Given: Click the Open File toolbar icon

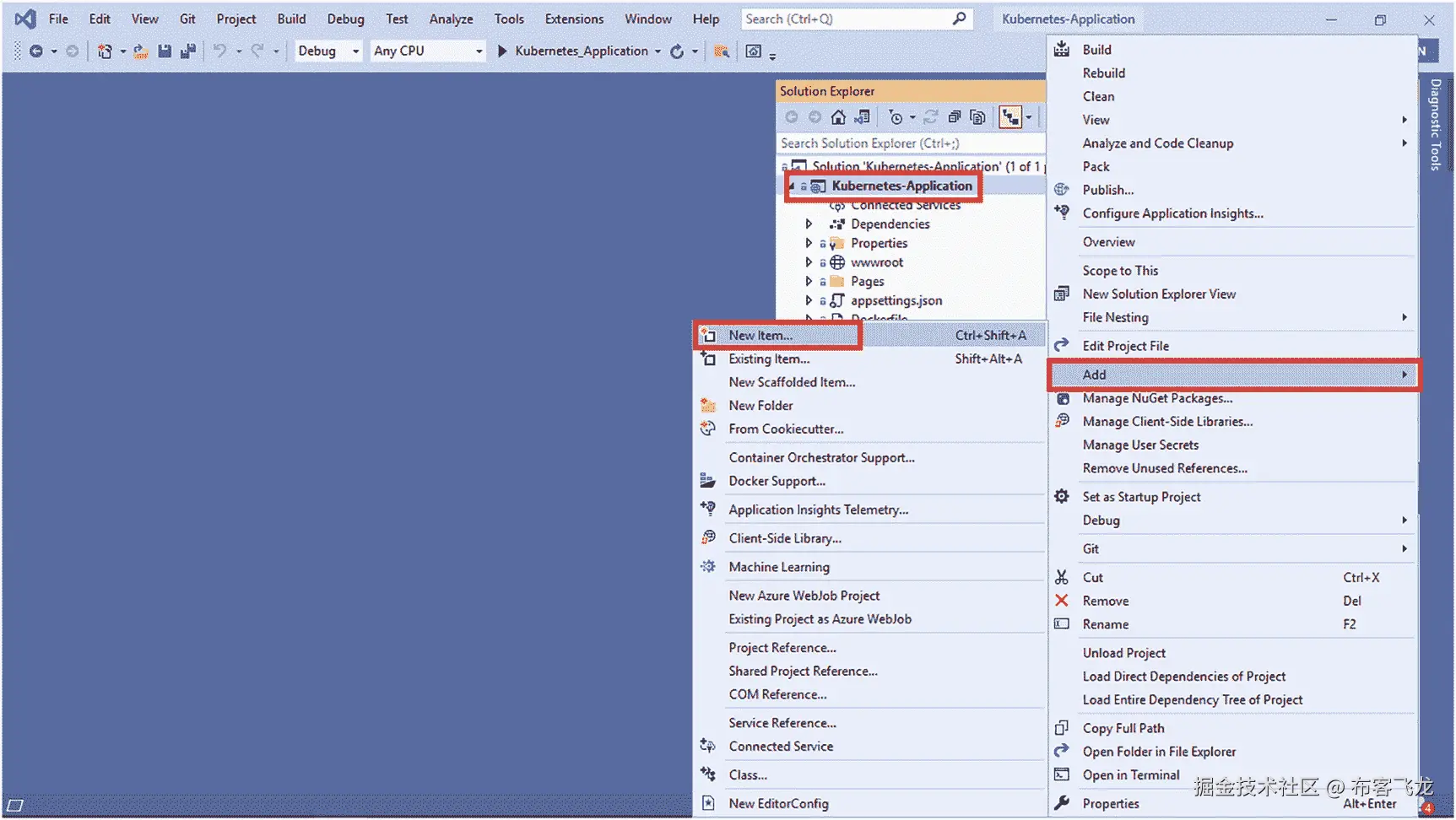Looking at the screenshot, I should pyautogui.click(x=141, y=51).
